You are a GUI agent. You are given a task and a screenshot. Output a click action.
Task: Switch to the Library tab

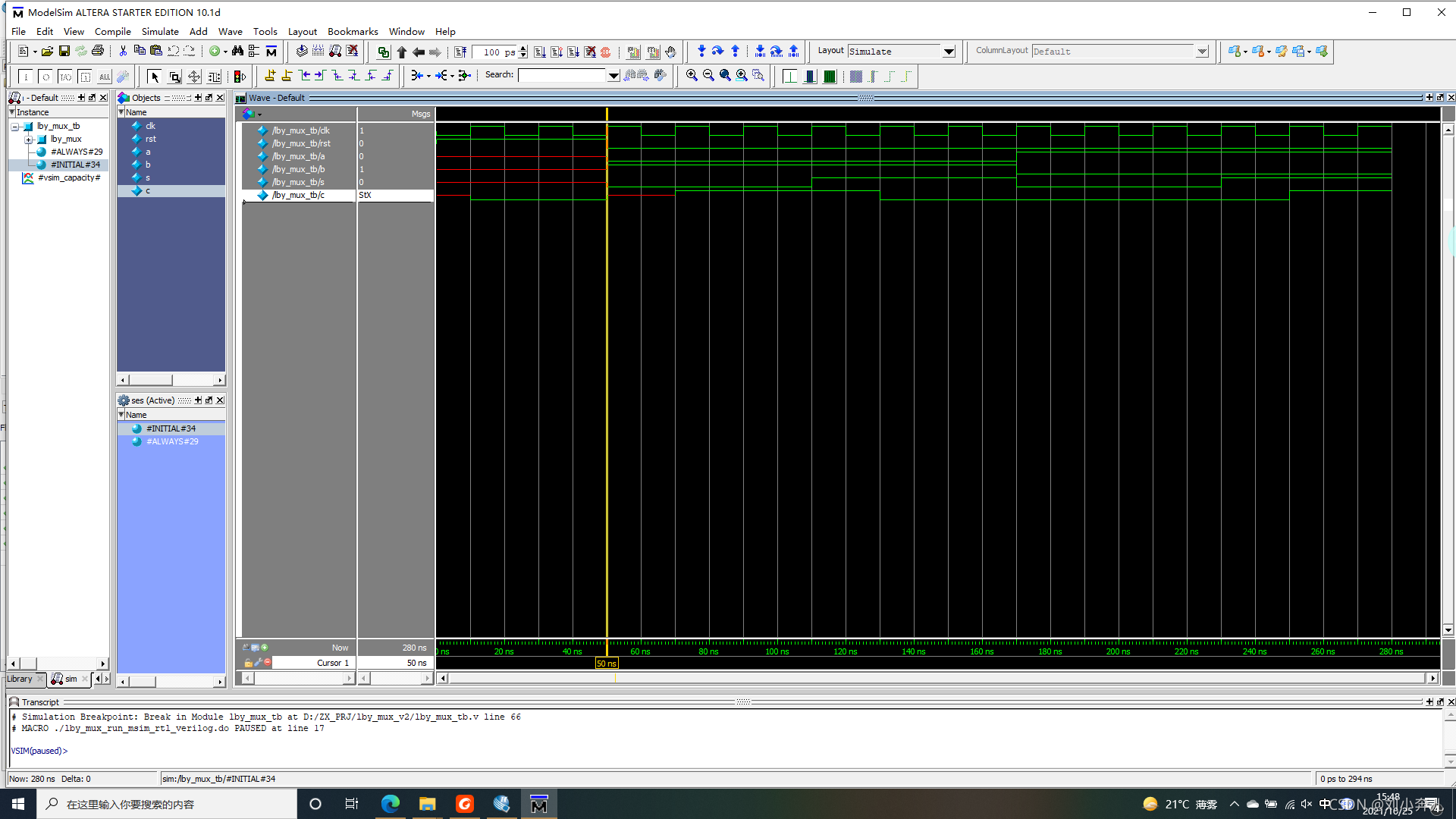20,679
